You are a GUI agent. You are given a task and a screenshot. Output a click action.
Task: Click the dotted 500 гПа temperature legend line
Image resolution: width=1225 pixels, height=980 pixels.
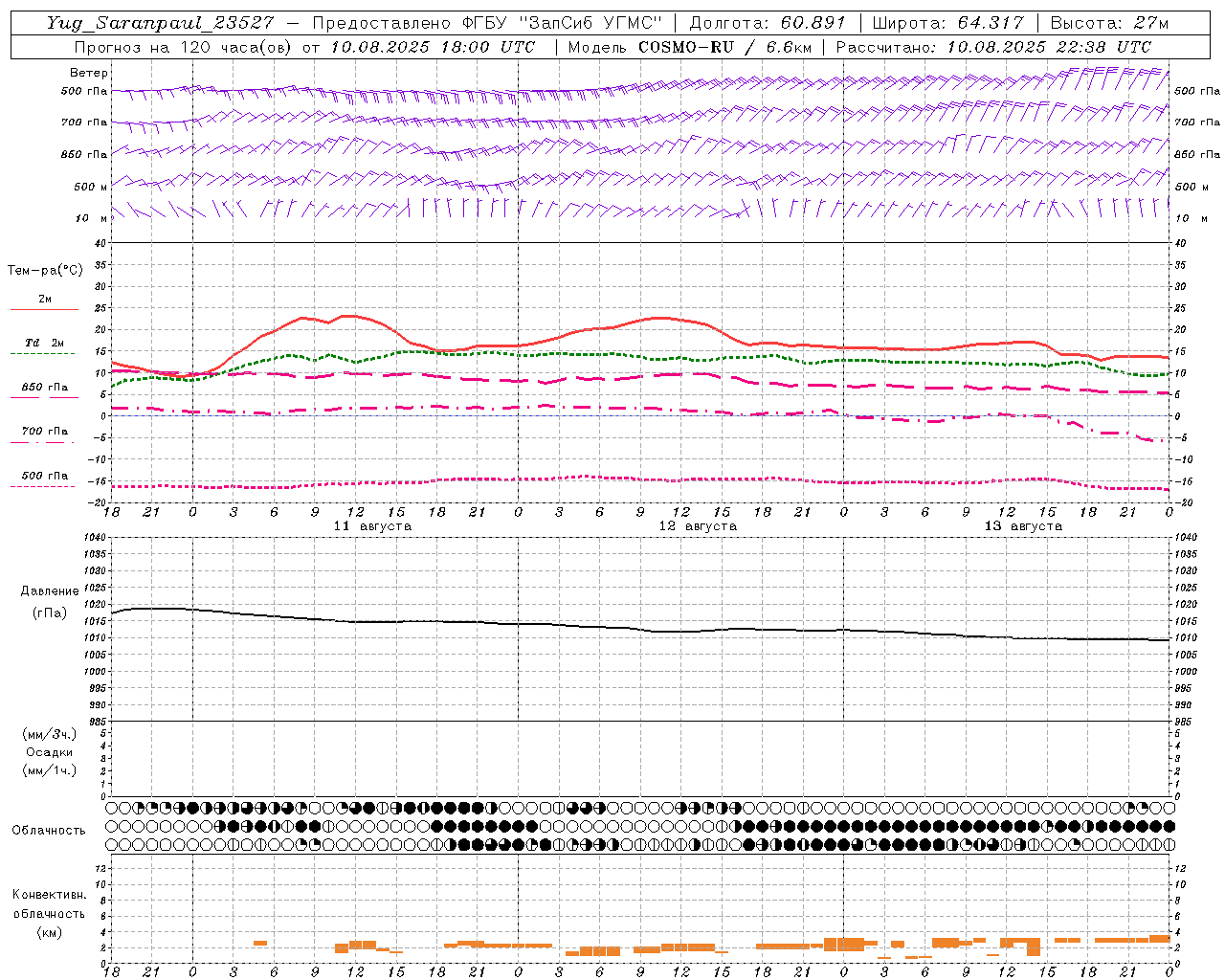(x=42, y=486)
